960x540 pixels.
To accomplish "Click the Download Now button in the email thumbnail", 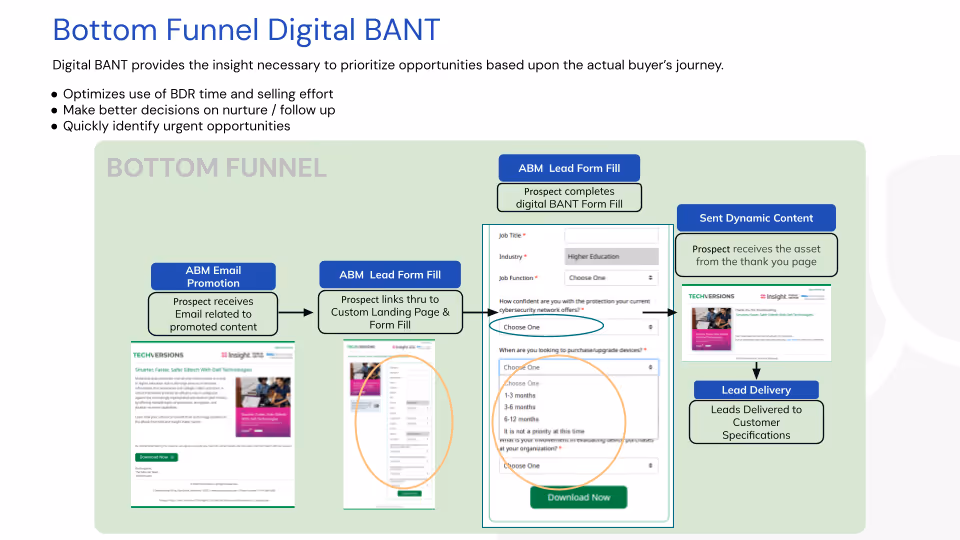I will pyautogui.click(x=156, y=457).
